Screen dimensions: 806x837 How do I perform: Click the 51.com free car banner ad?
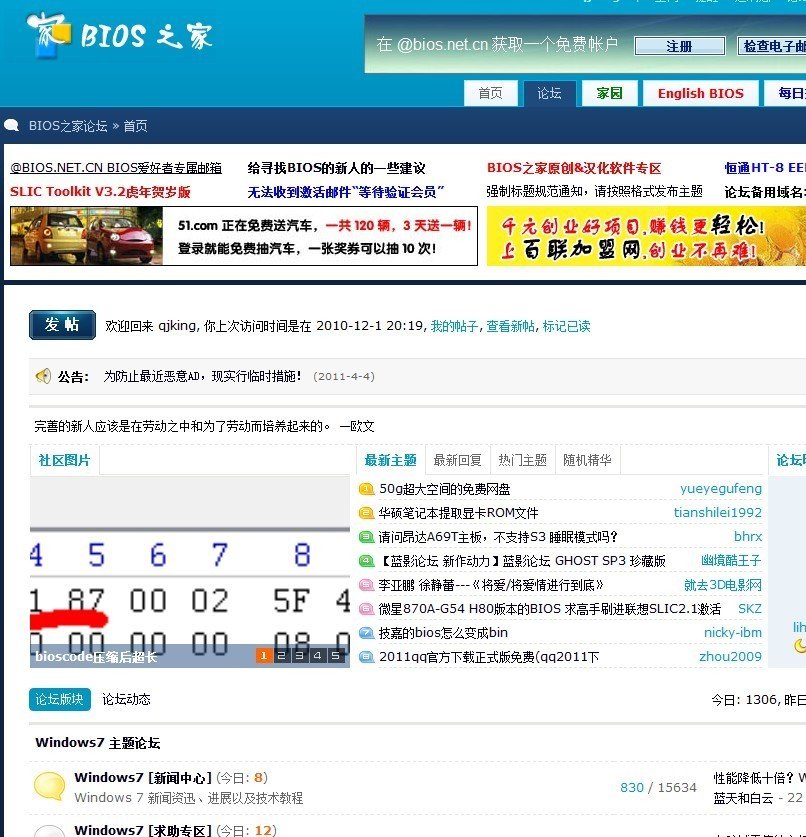pos(244,236)
